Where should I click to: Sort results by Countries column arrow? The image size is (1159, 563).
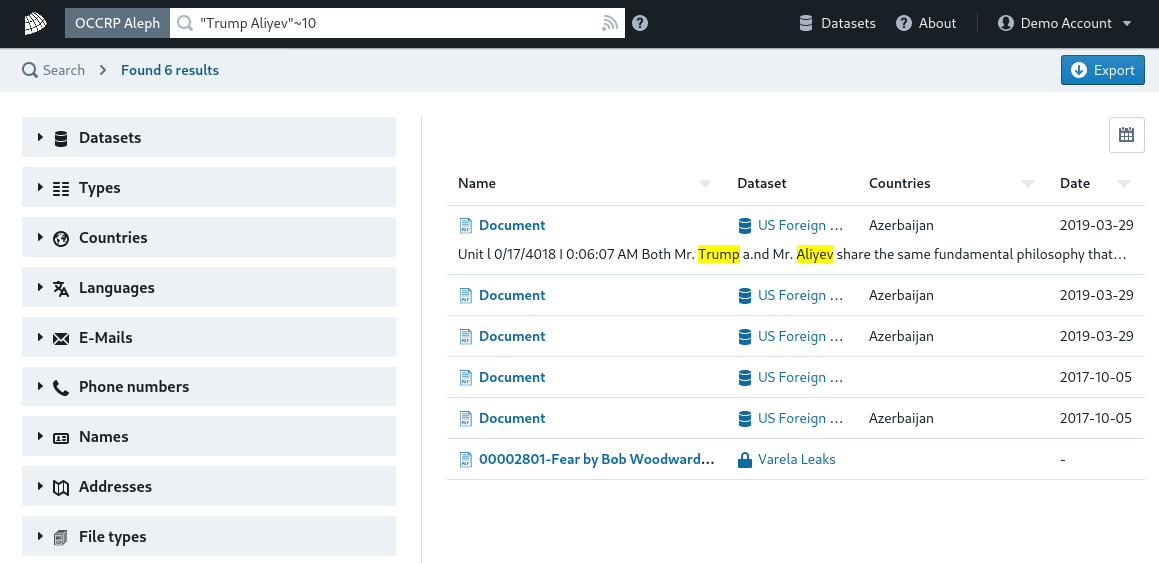pyautogui.click(x=1027, y=184)
